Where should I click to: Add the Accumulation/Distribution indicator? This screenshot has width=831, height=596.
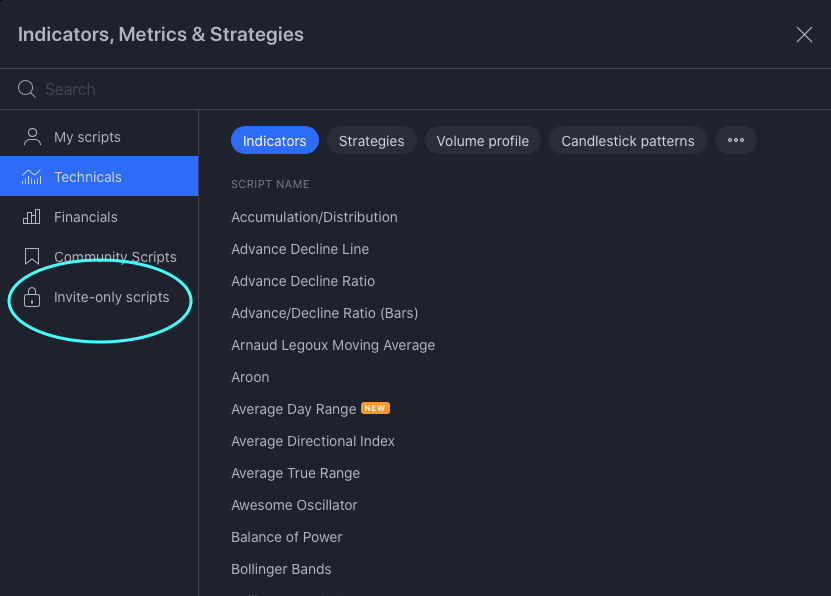(x=314, y=217)
